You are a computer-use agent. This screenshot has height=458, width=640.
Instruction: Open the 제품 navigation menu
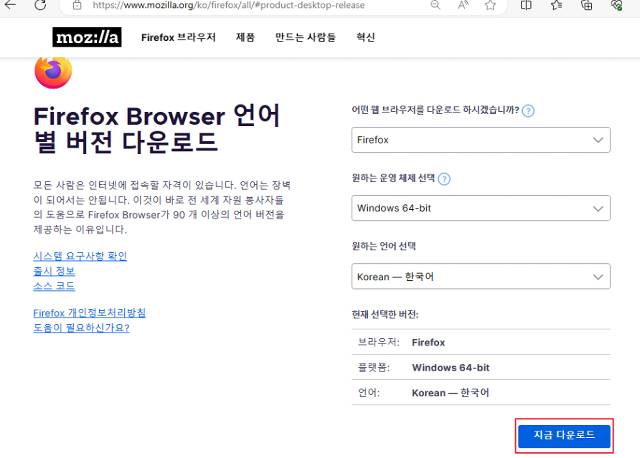click(x=245, y=38)
